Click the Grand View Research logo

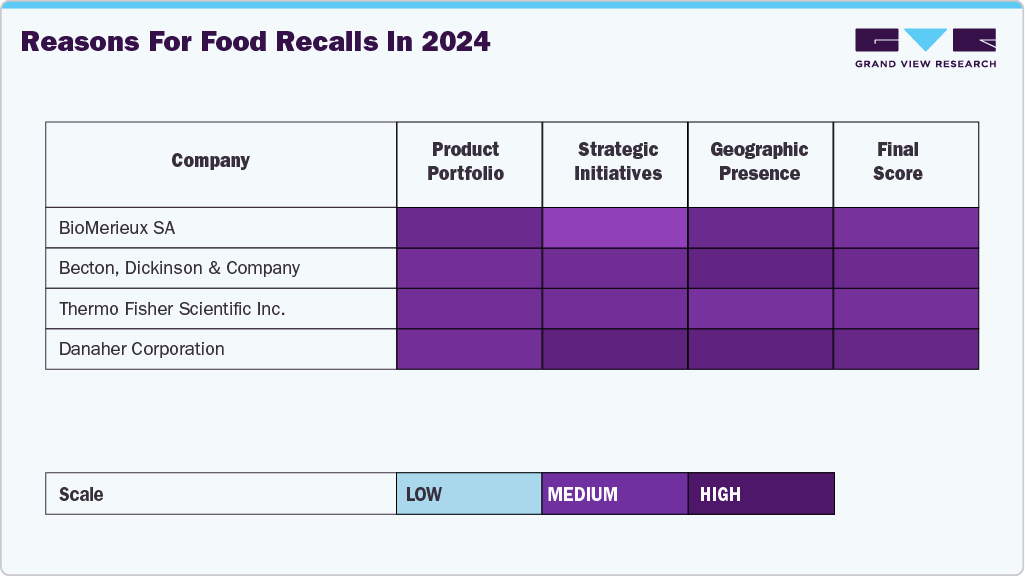point(925,48)
